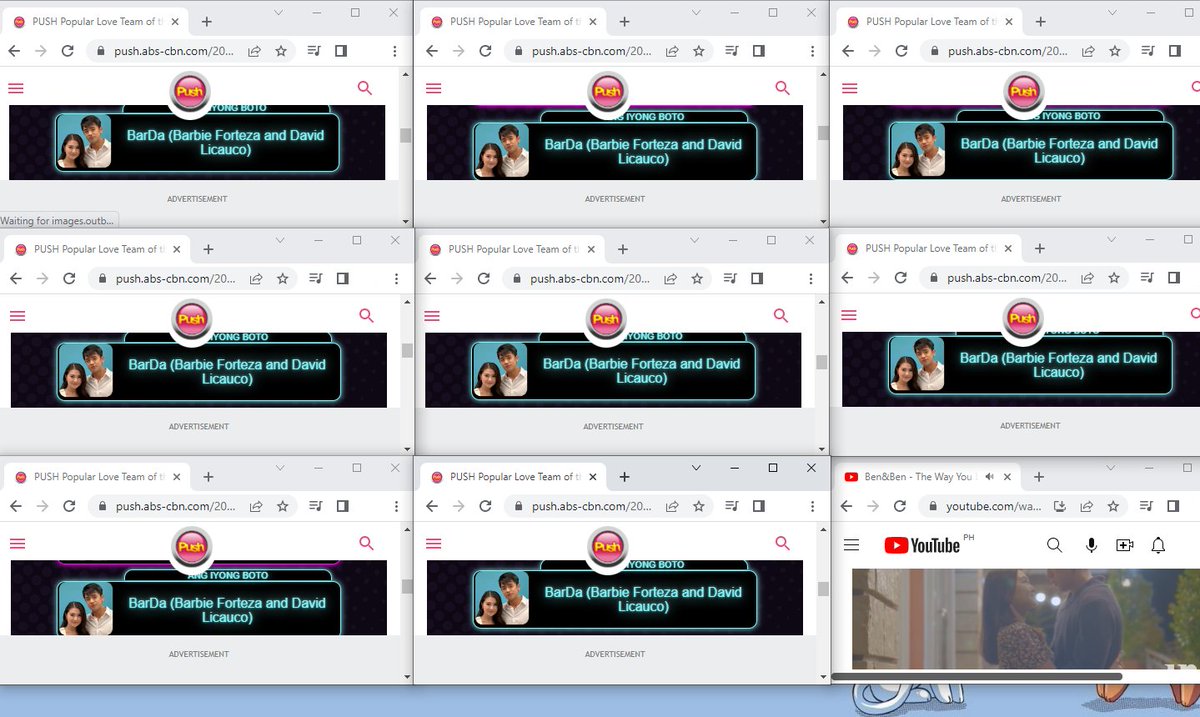The image size is (1200, 717).
Task: Select the PUSH tab in the bottom-left window
Action: [96, 477]
